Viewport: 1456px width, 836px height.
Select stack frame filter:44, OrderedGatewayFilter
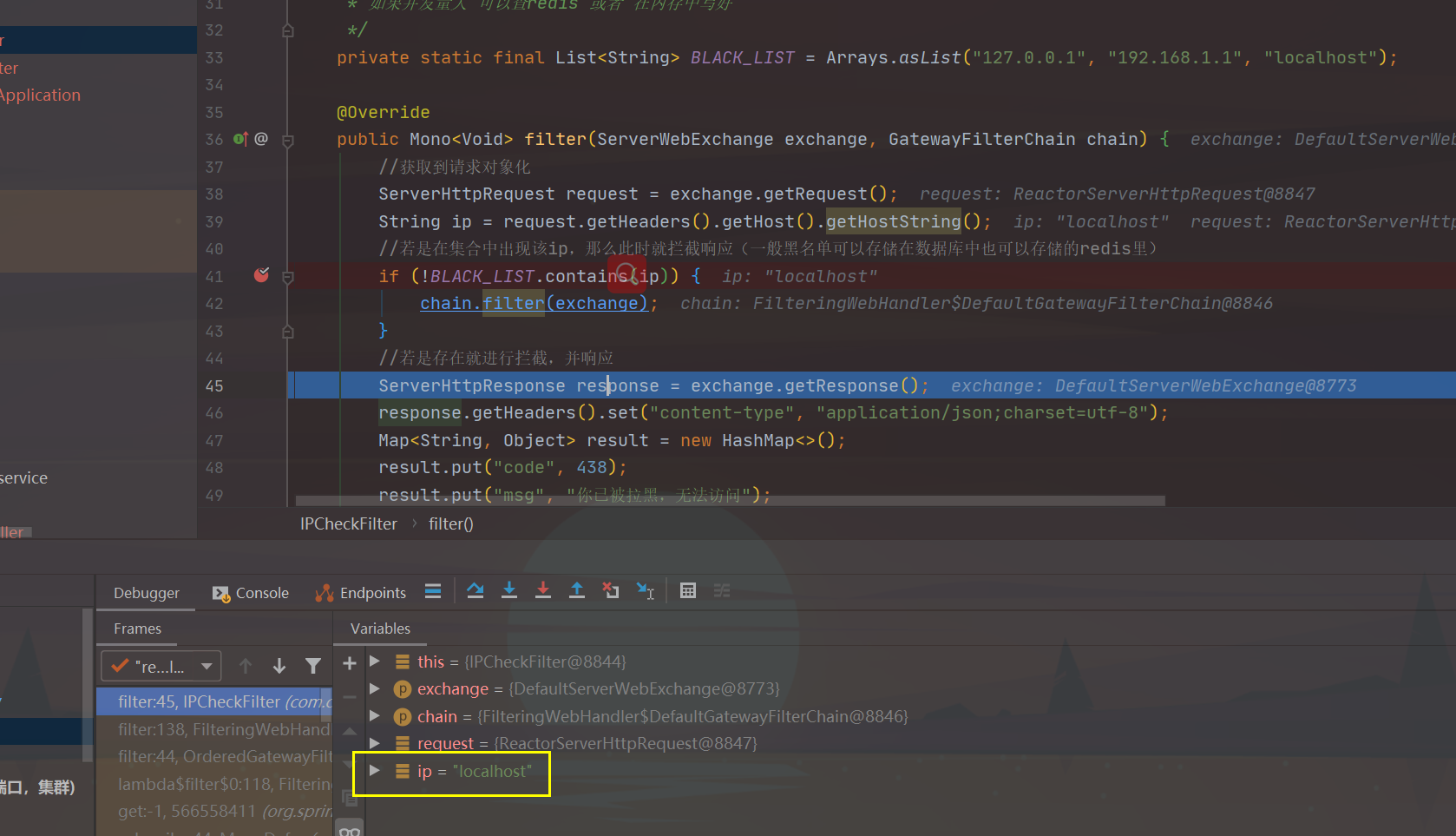click(213, 756)
